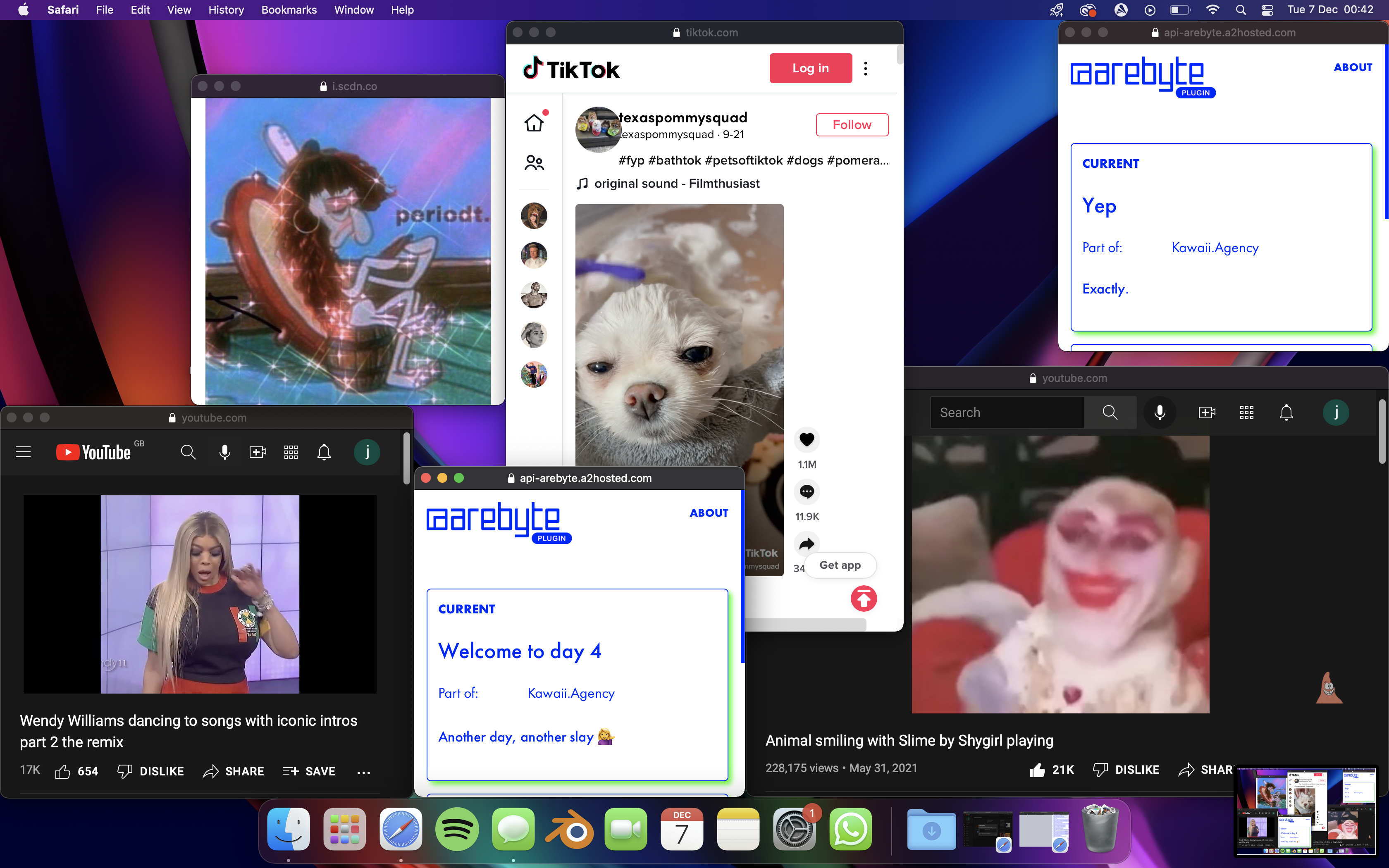The image size is (1389, 868).
Task: Click the TikTok home icon in sidebar
Action: tap(534, 123)
